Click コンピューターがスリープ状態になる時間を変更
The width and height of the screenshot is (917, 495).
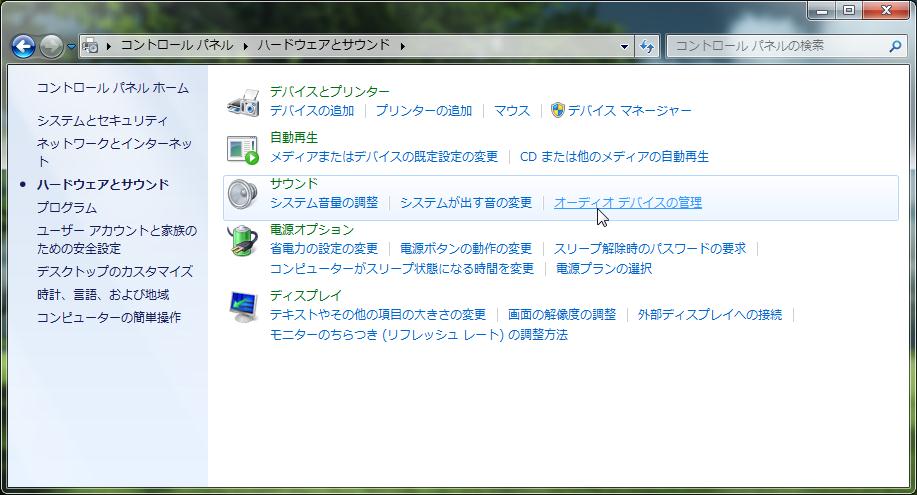tap(402, 269)
